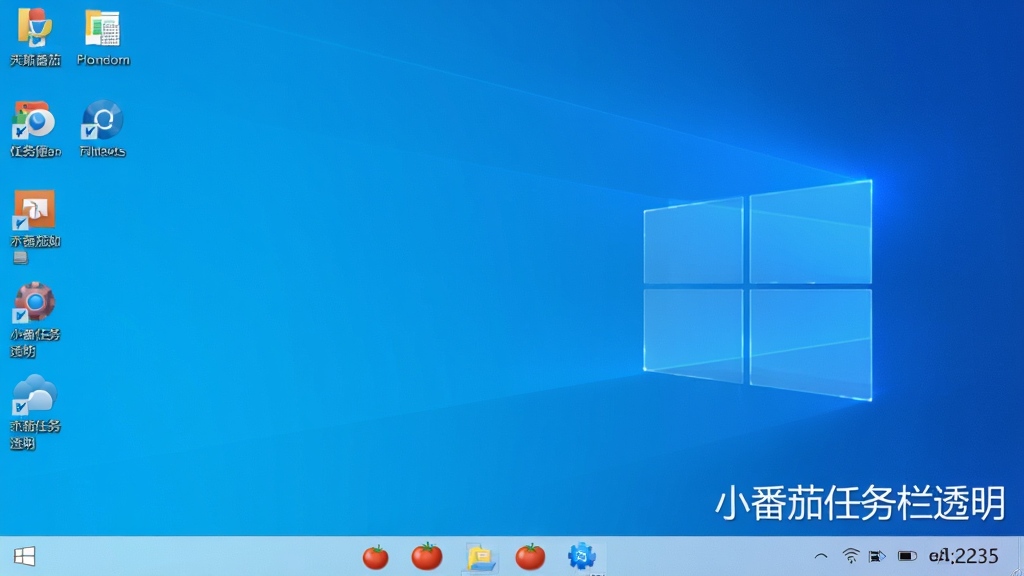
Task: Tick the checkbox on the red gear icon
Action: [x=20, y=316]
